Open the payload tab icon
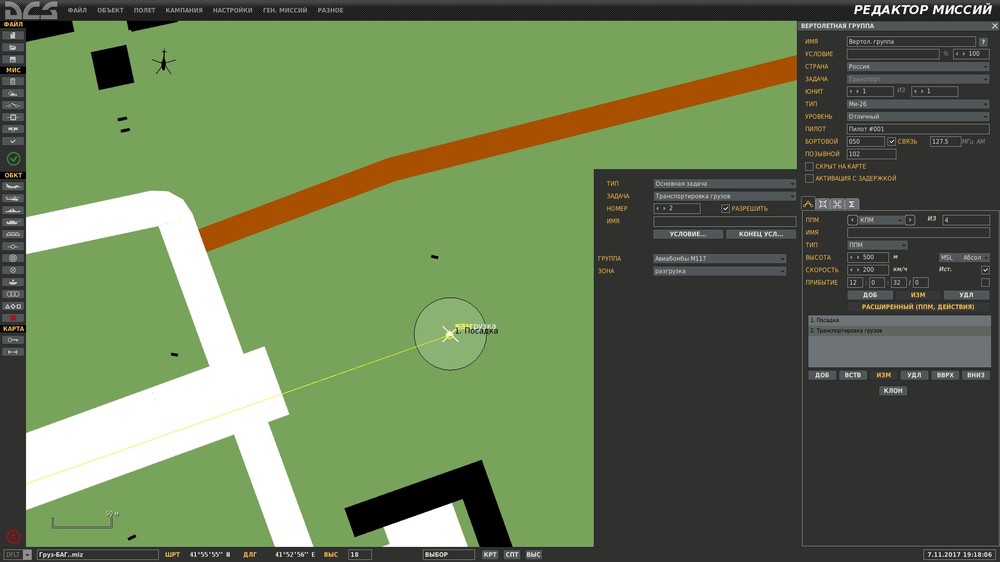This screenshot has width=1000, height=562. click(823, 203)
